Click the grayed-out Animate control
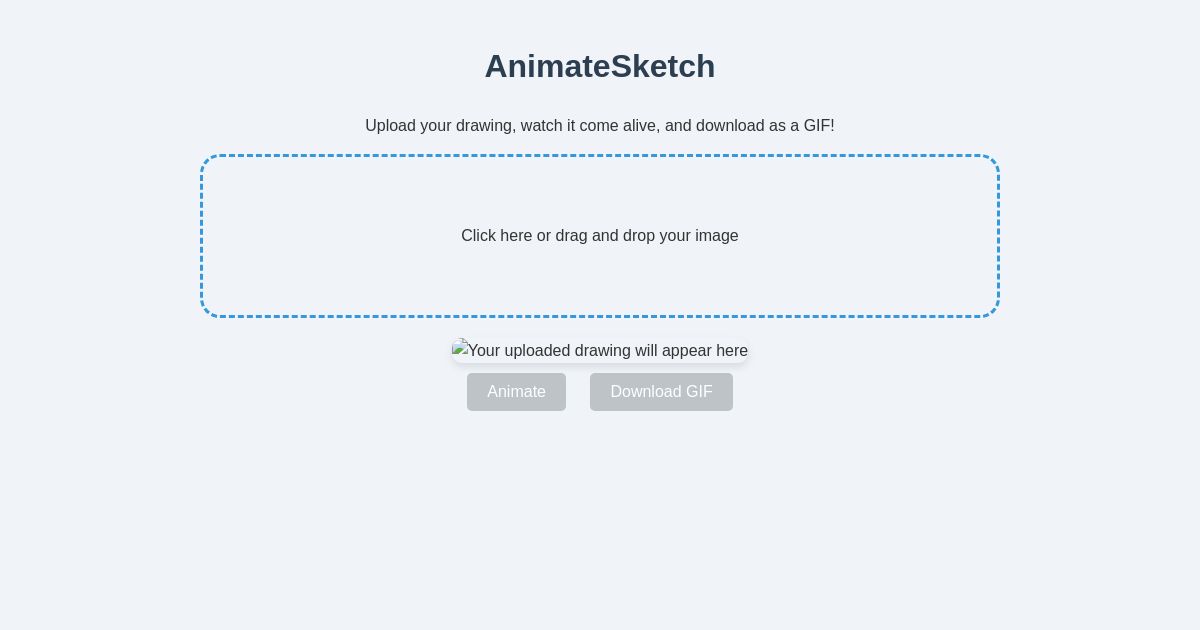The height and width of the screenshot is (630, 1200). [x=516, y=392]
